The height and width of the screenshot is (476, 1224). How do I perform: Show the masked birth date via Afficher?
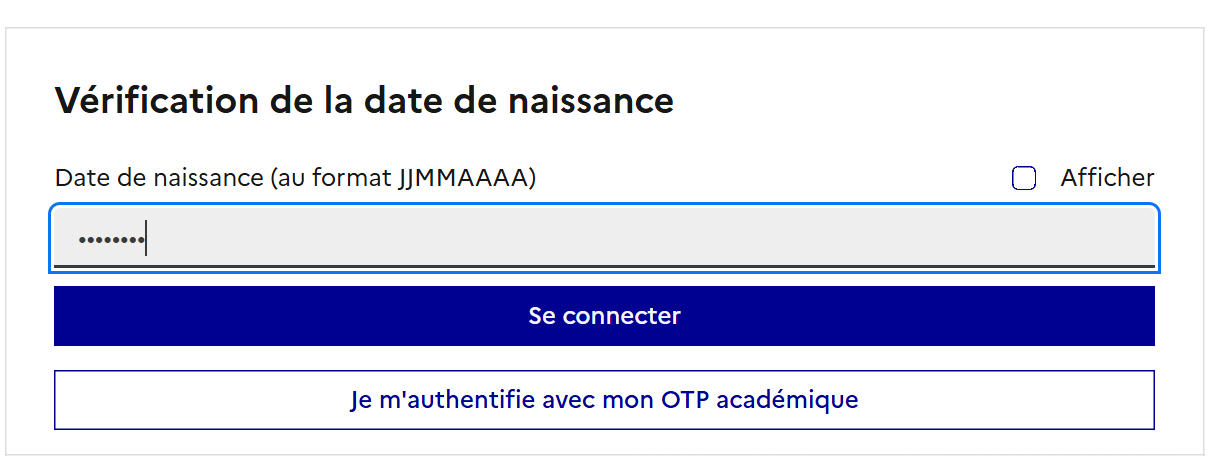pyautogui.click(x=1023, y=179)
